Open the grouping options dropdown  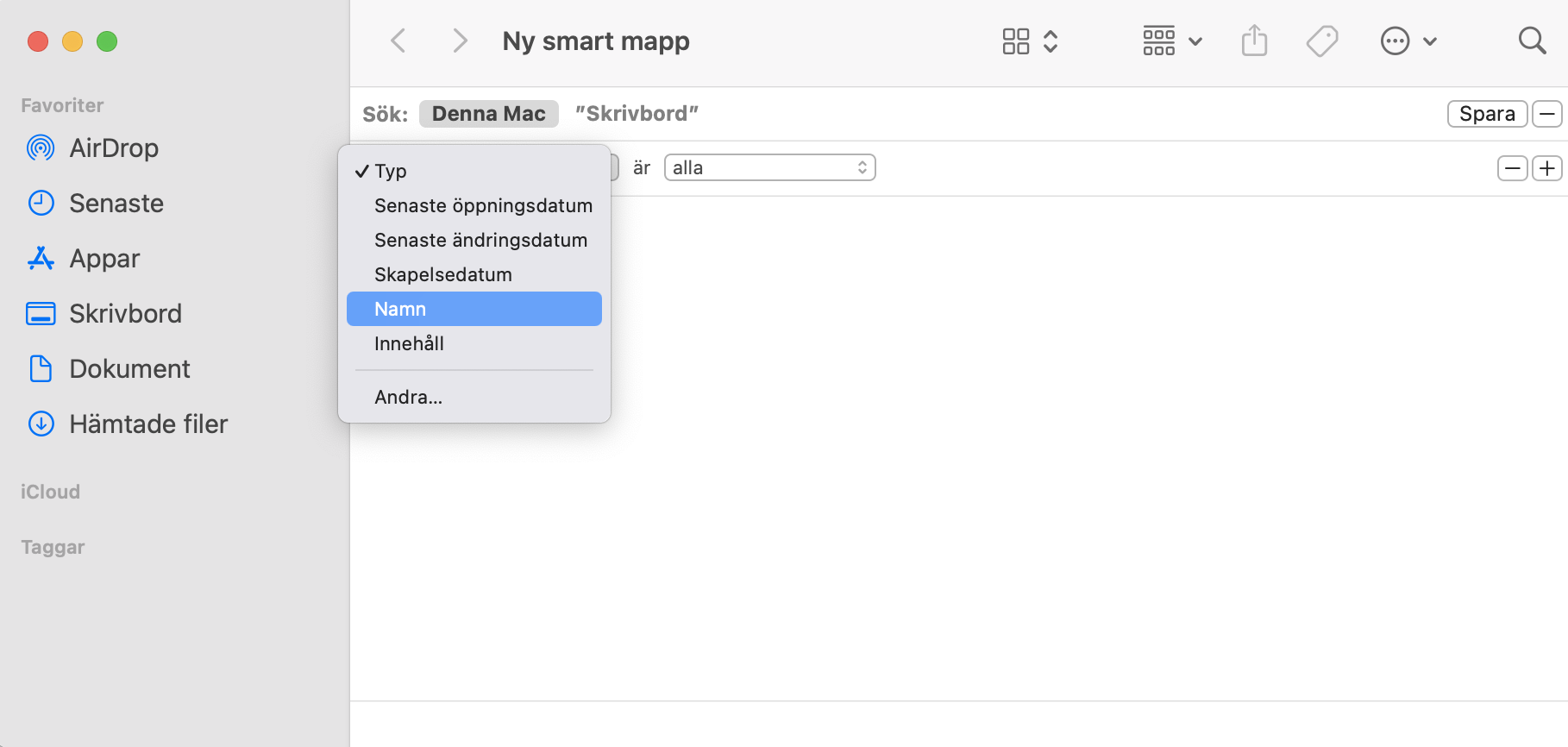point(1172,41)
